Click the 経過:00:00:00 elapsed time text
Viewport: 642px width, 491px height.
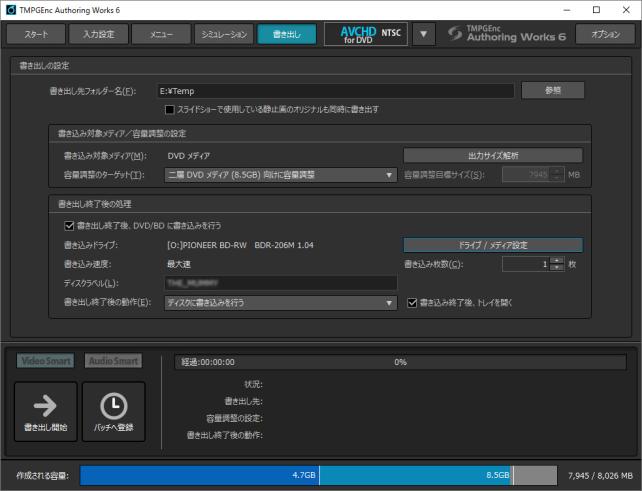tap(208, 362)
